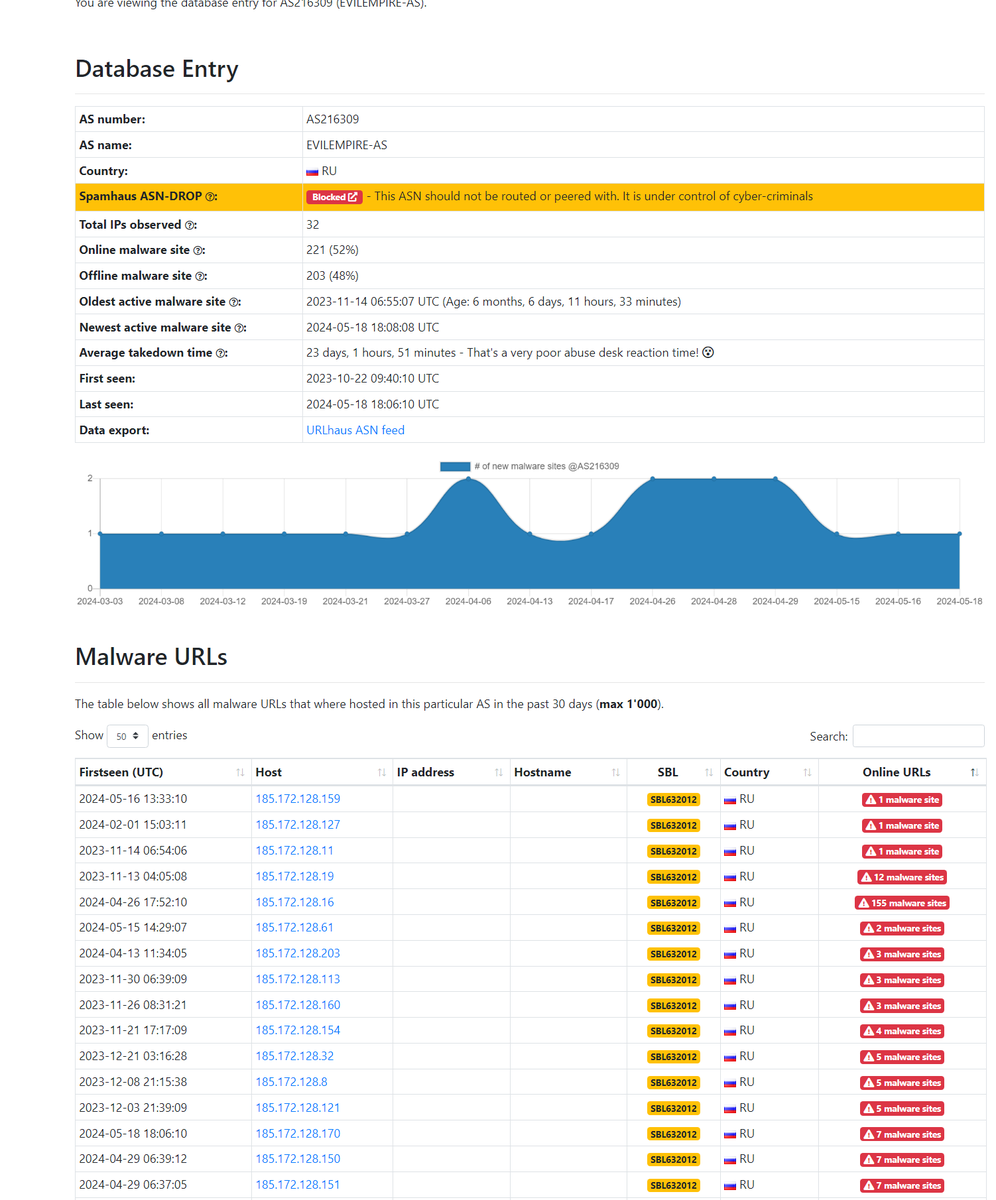Click the Last seen value 2024-05-18 18:06:10 UTC
This screenshot has height=1200, width=996.
(x=372, y=404)
